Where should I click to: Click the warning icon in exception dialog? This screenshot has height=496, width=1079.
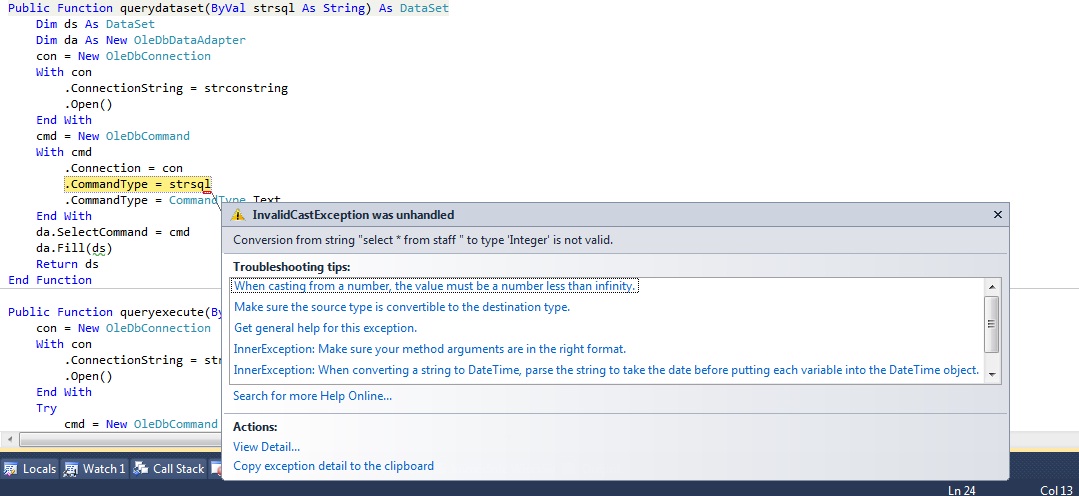238,215
